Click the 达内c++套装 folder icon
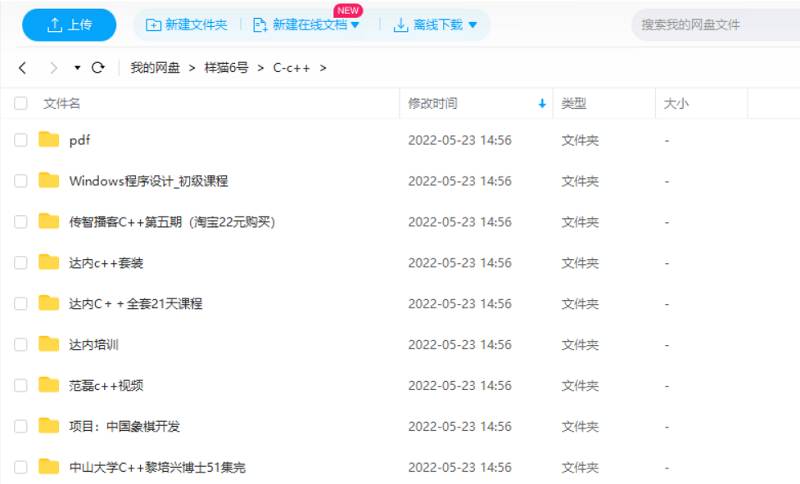The height and width of the screenshot is (484, 800). click(x=49, y=262)
